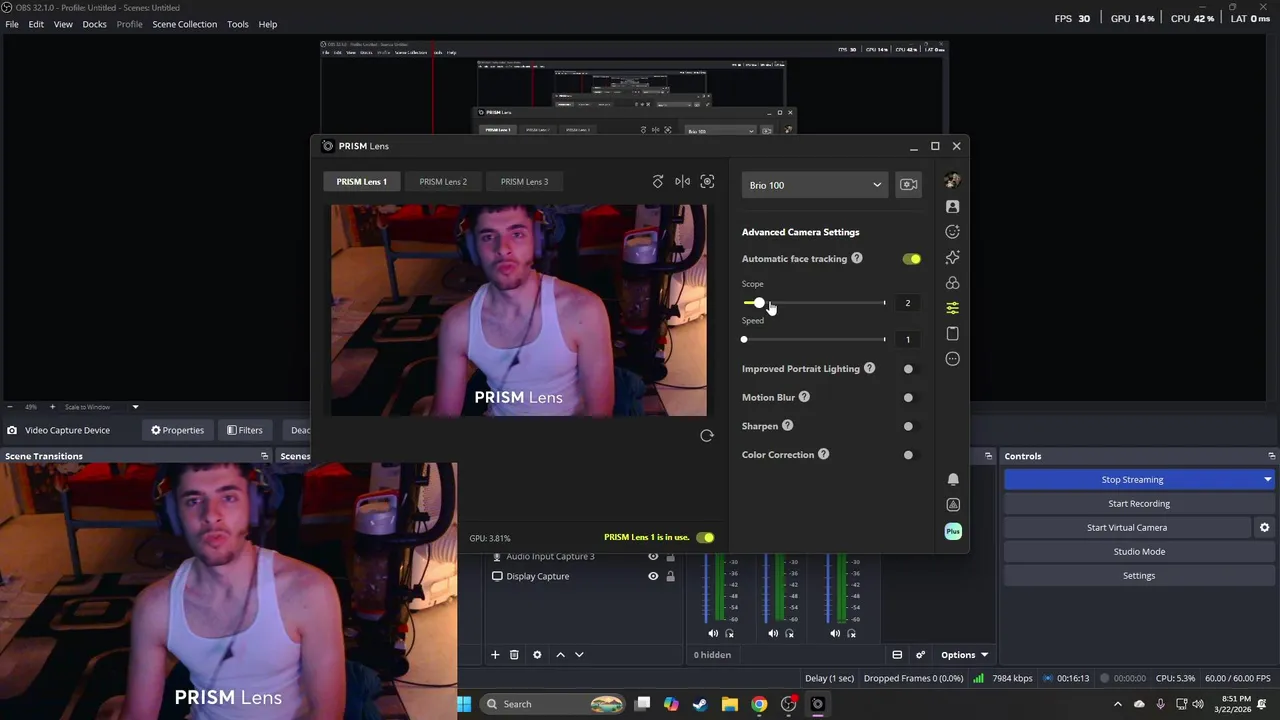Open the File menu
Viewport: 1280px width, 720px height.
click(12, 24)
